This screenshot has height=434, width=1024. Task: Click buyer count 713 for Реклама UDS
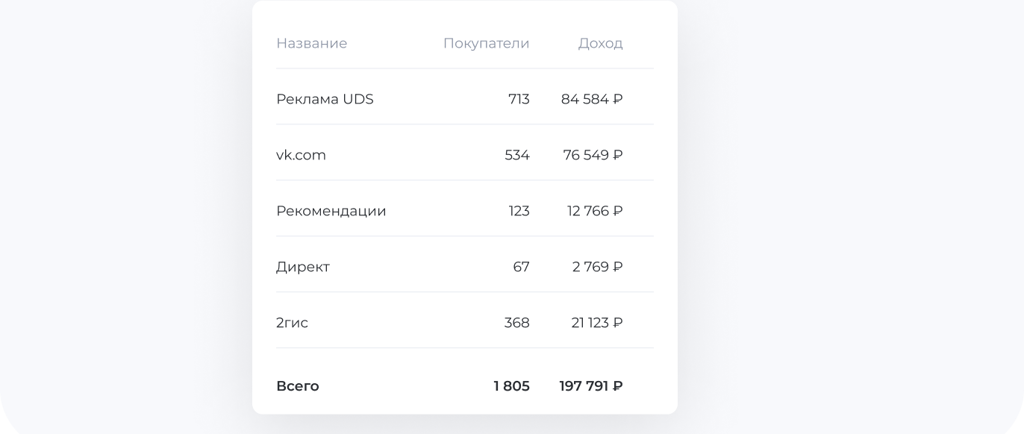[519, 99]
